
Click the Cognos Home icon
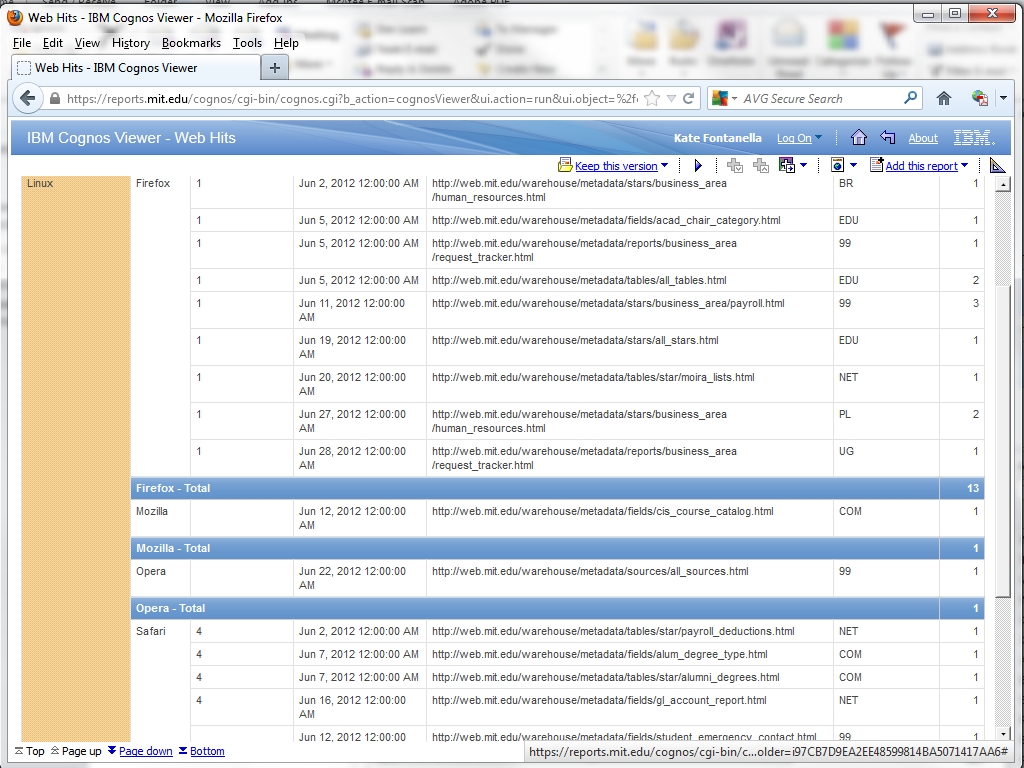point(858,138)
